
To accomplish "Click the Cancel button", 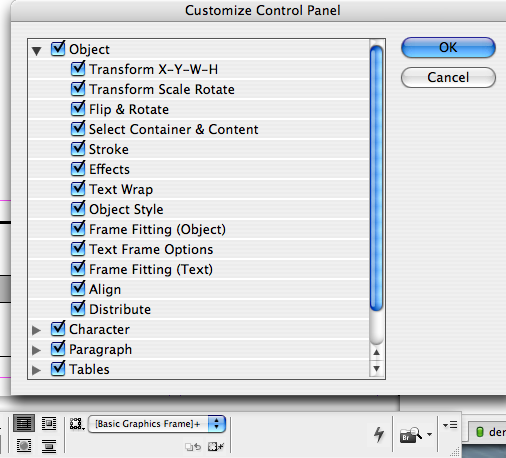I will click(448, 77).
